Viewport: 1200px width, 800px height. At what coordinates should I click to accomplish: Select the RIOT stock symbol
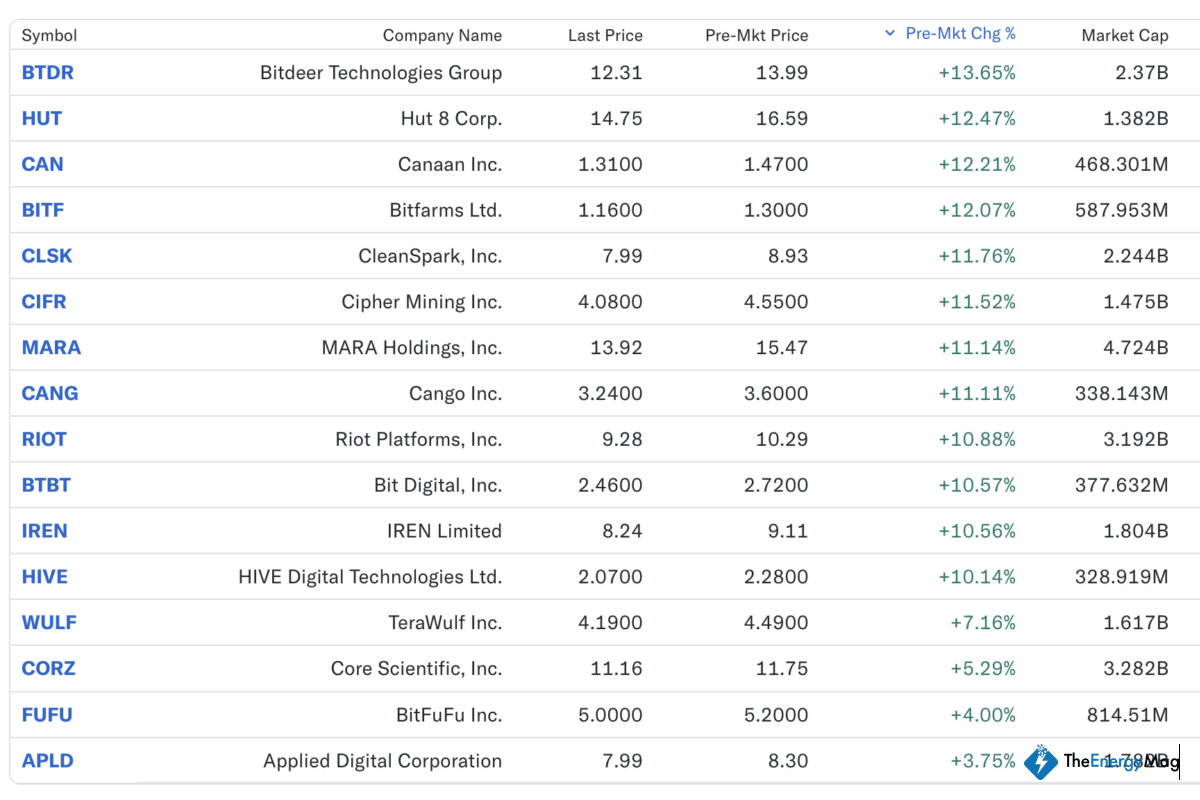point(44,439)
